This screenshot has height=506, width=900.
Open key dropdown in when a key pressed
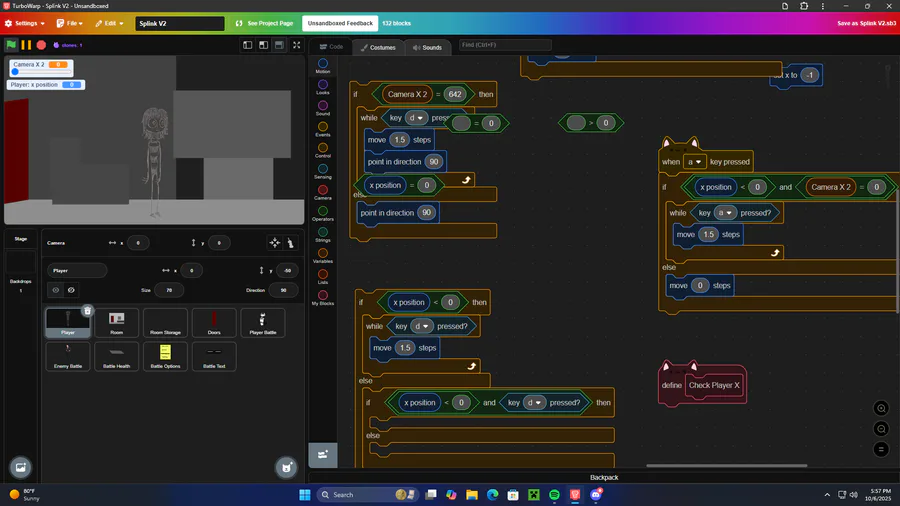pyautogui.click(x=695, y=162)
